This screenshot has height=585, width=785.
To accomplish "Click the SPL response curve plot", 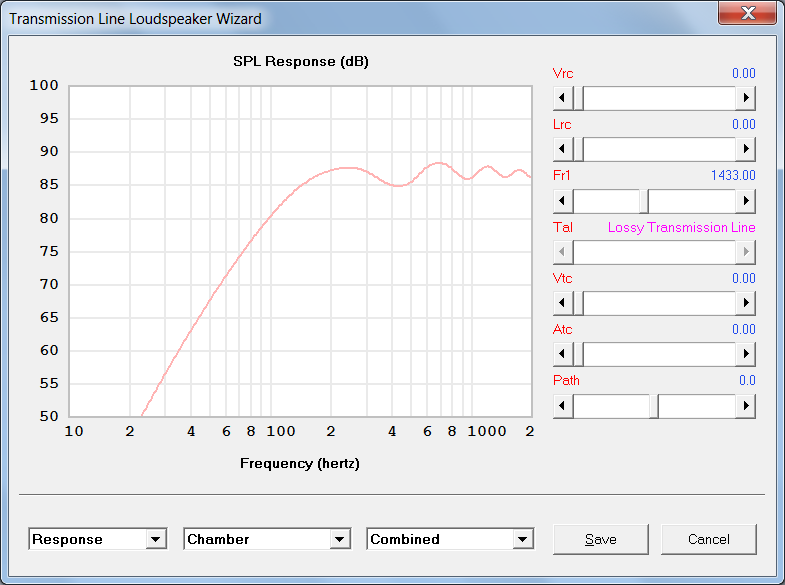I will pyautogui.click(x=300, y=251).
